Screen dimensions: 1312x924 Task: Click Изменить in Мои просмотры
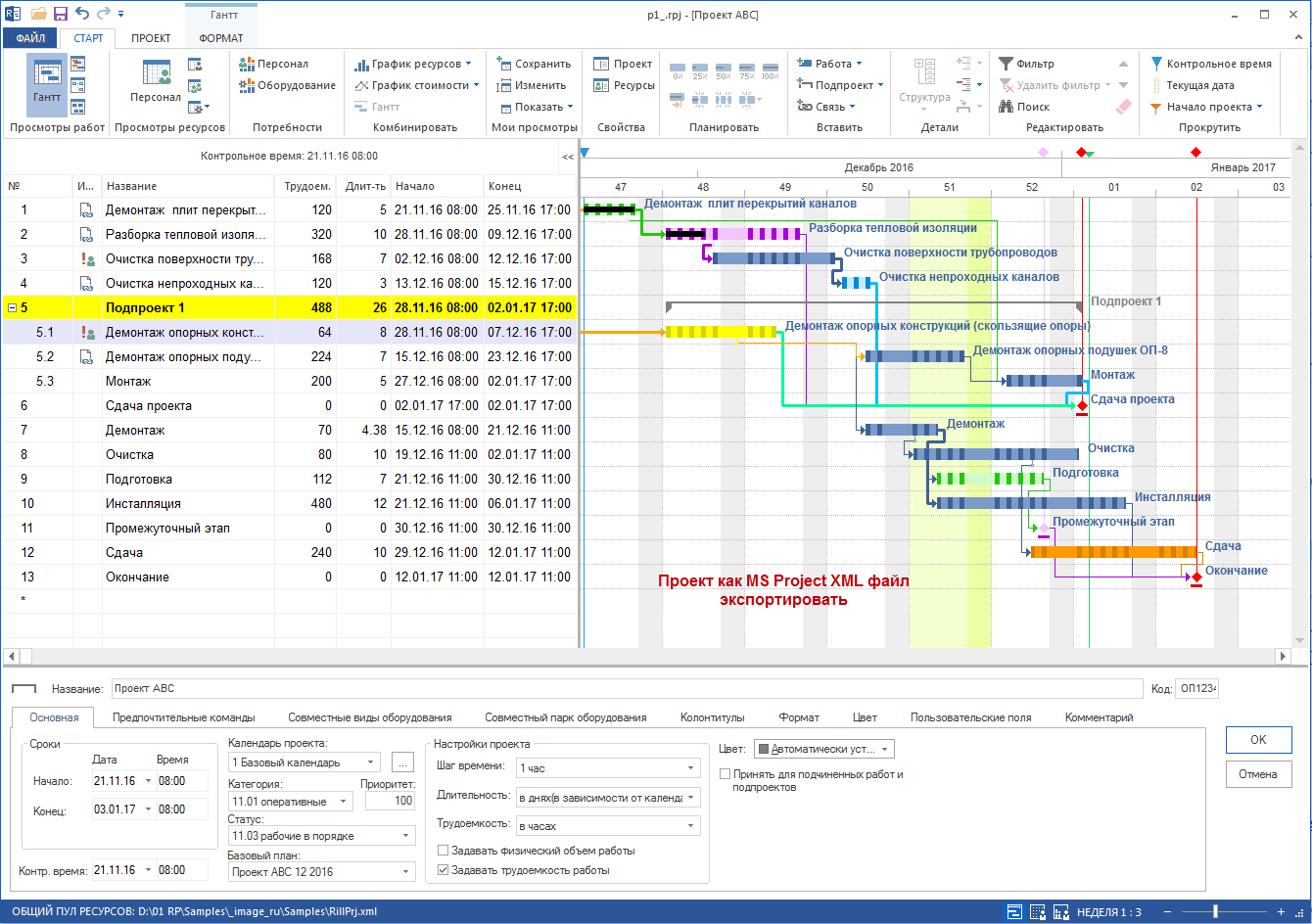(531, 85)
